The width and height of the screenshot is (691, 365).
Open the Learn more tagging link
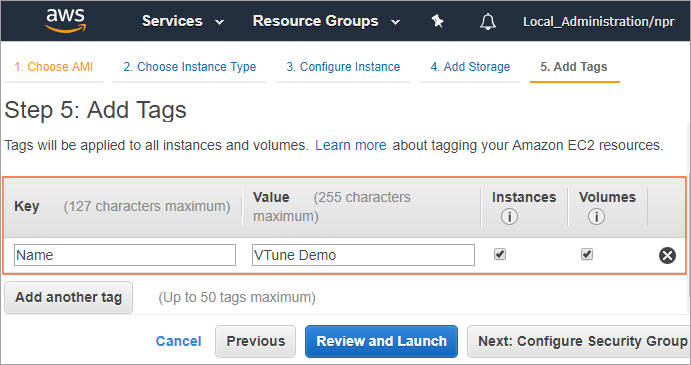[x=351, y=145]
